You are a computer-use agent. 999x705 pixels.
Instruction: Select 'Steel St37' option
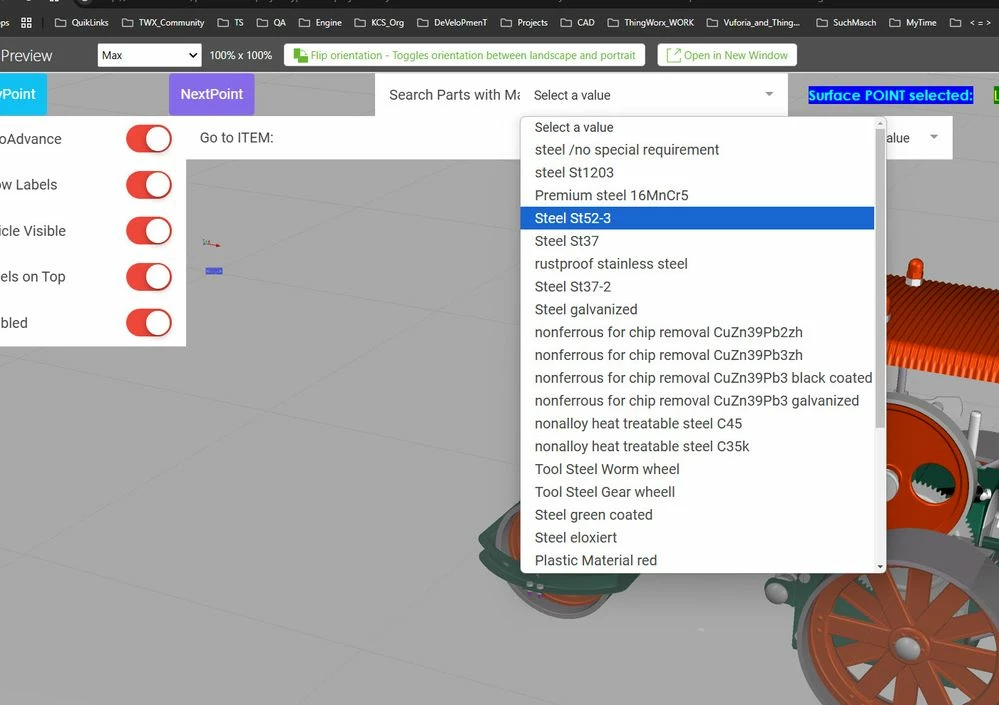tap(697, 241)
